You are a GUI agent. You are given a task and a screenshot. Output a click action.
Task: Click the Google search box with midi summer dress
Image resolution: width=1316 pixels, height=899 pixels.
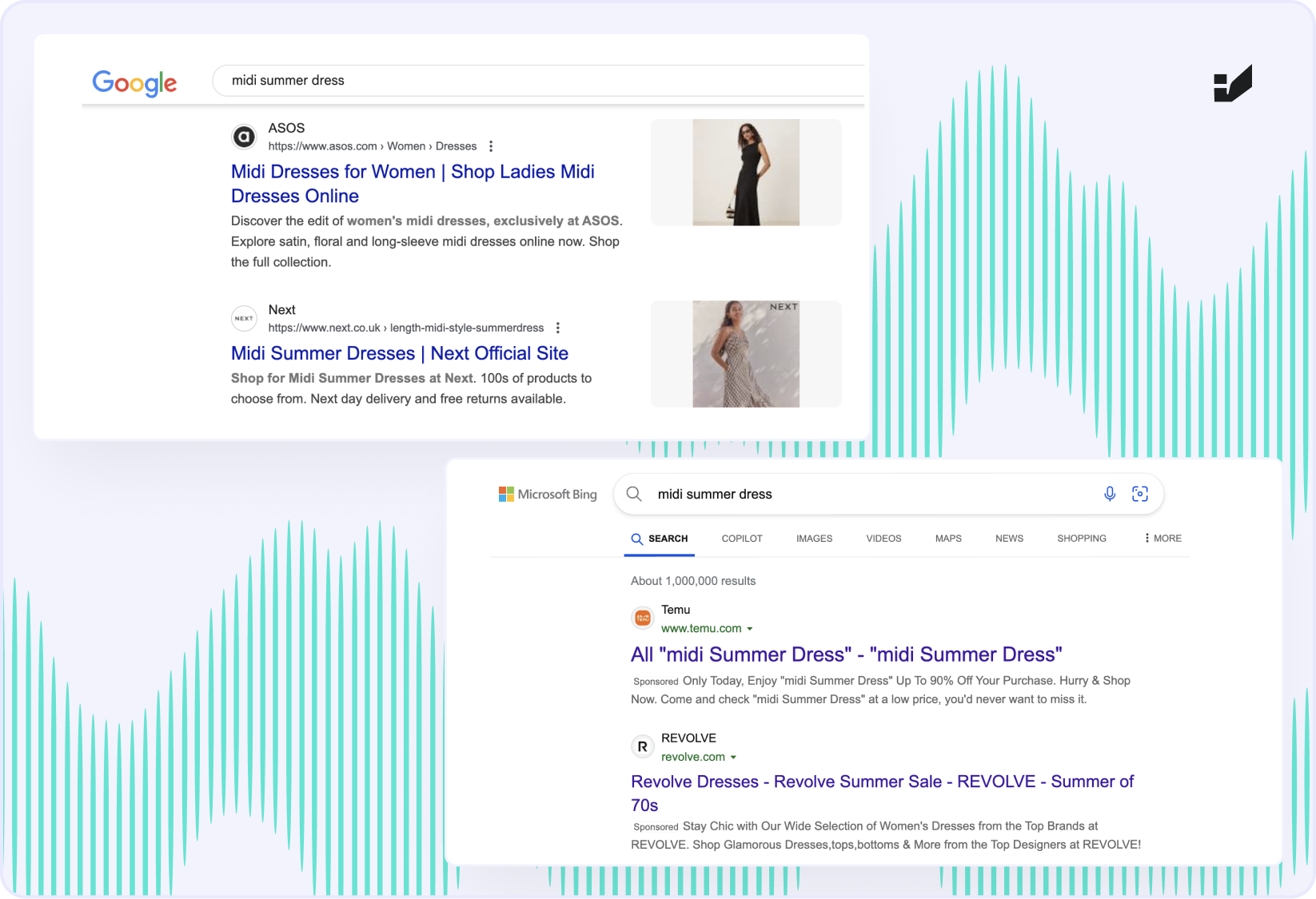coord(539,81)
